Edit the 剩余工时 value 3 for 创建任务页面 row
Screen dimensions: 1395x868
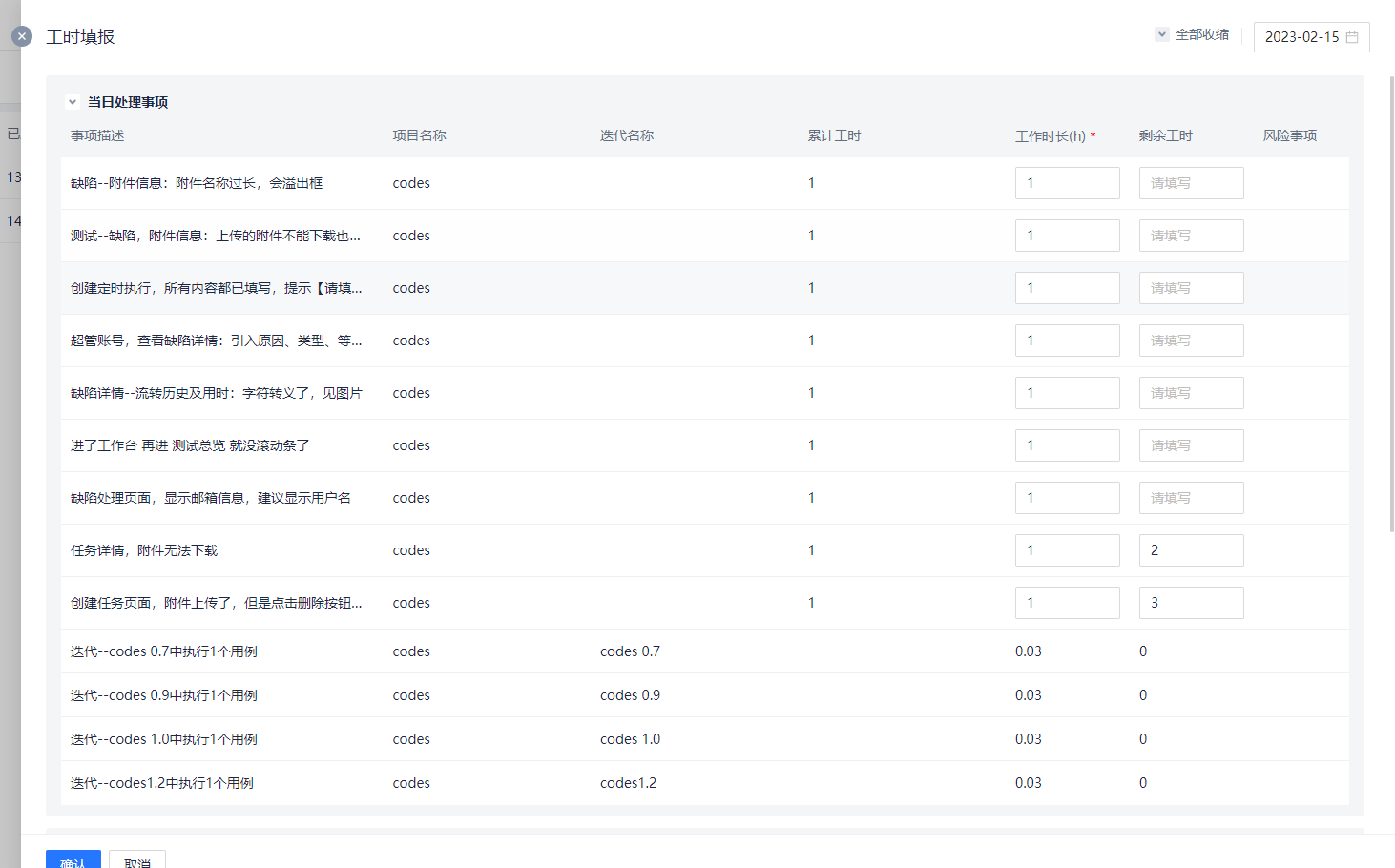[x=1191, y=602]
